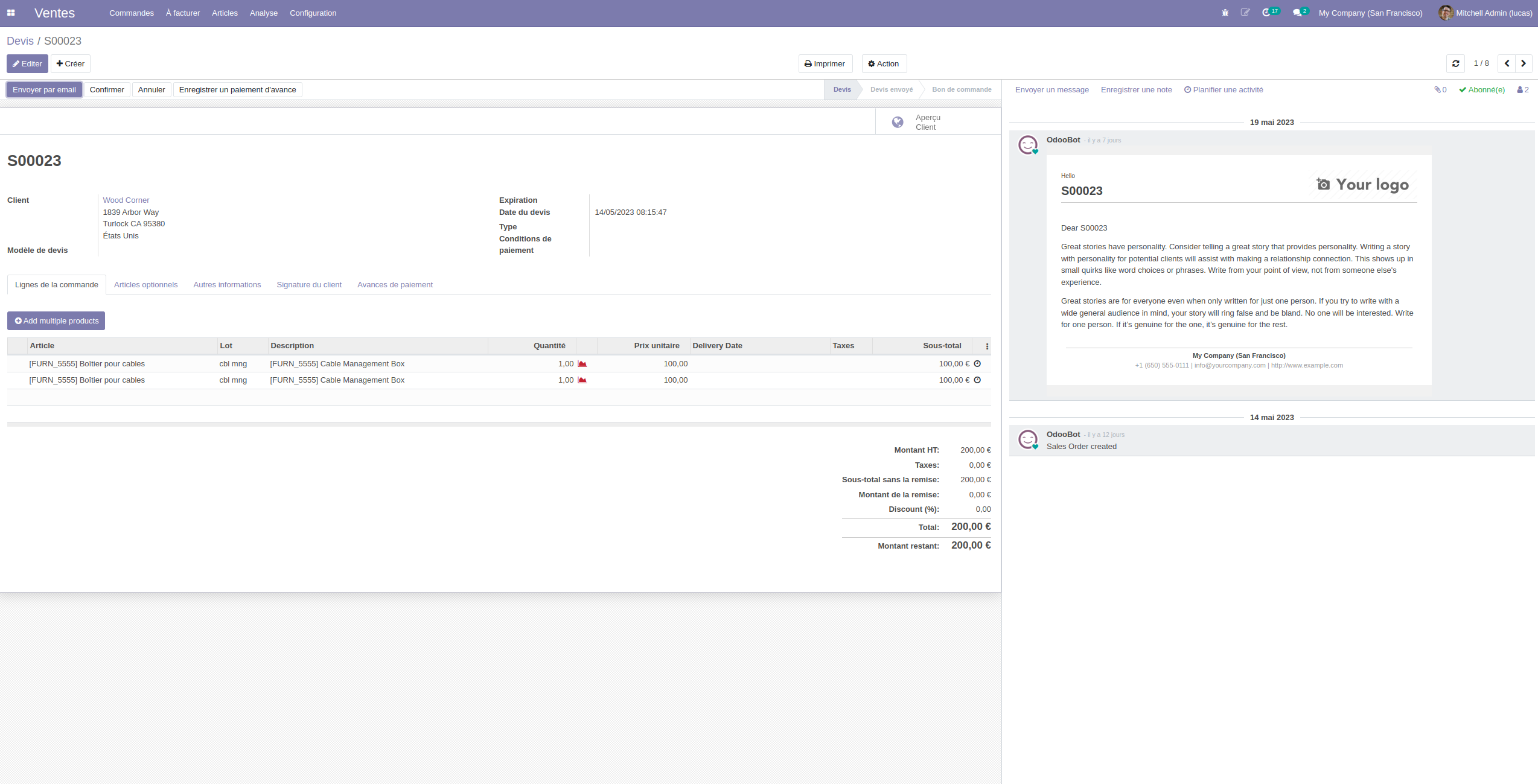The width and height of the screenshot is (1538, 784).
Task: Expand the Imprimer dropdown
Action: (825, 64)
